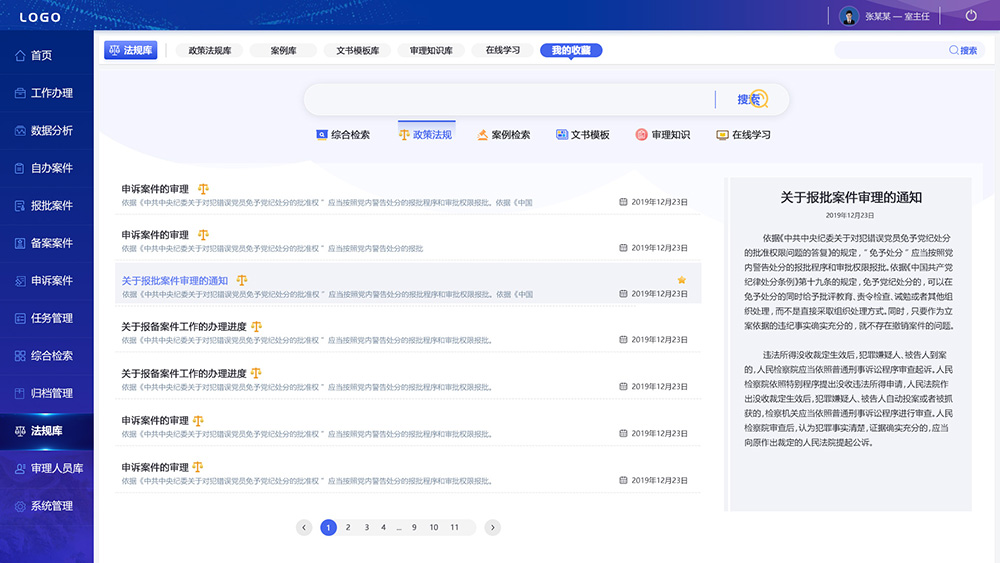The image size is (1000, 563).
Task: Click the magnifier icon in main search bar
Action: (x=759, y=99)
